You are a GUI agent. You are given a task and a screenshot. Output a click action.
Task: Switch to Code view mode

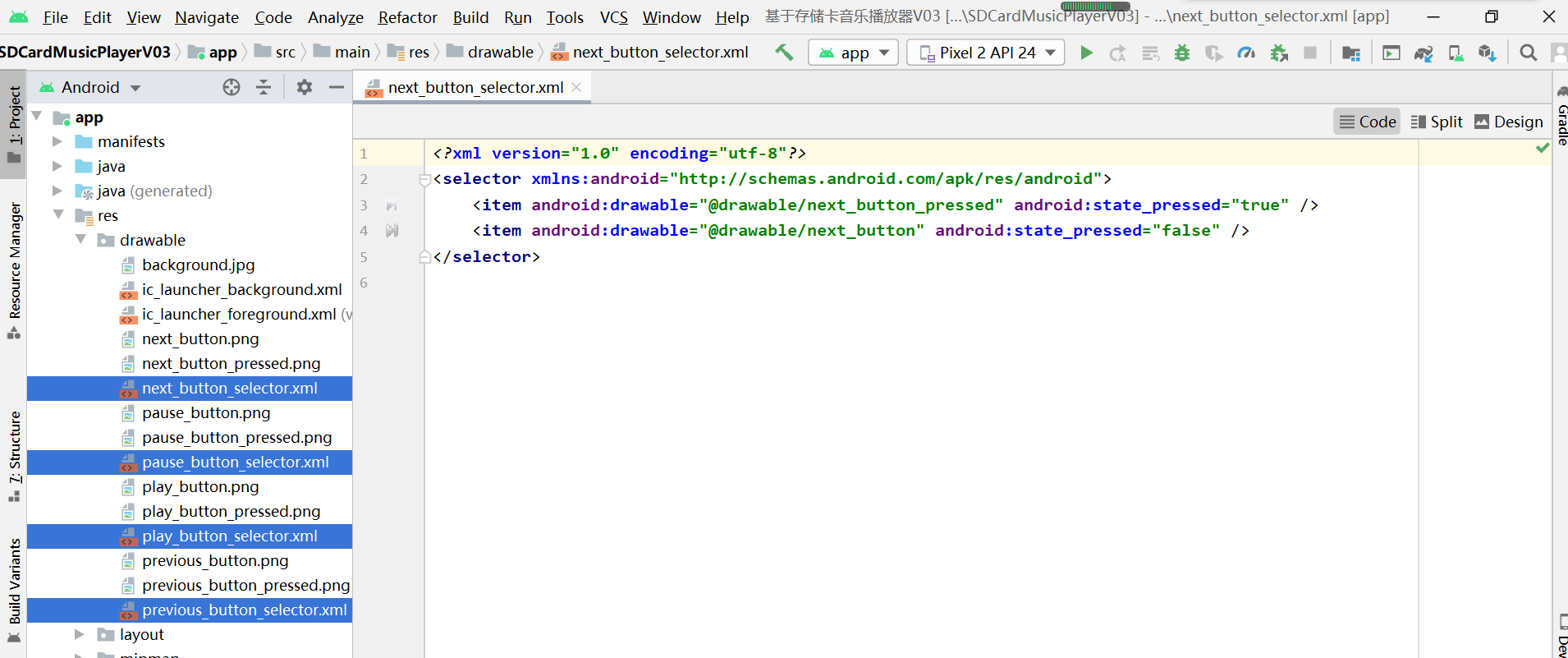click(x=1367, y=122)
